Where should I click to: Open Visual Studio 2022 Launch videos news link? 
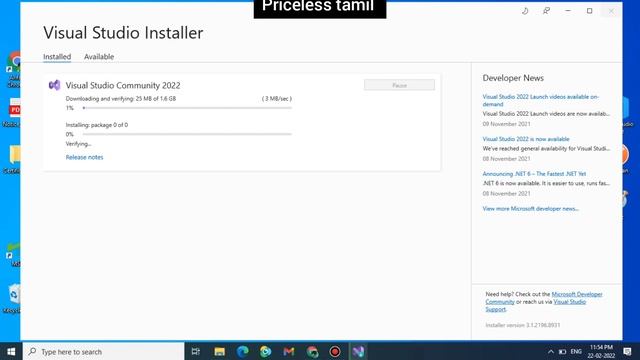click(x=540, y=100)
